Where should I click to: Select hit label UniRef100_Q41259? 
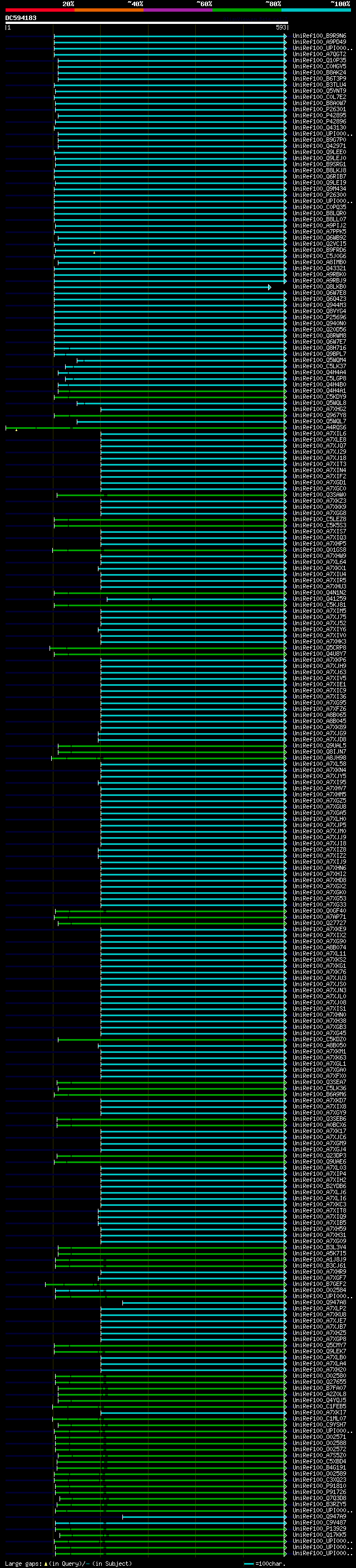click(319, 598)
